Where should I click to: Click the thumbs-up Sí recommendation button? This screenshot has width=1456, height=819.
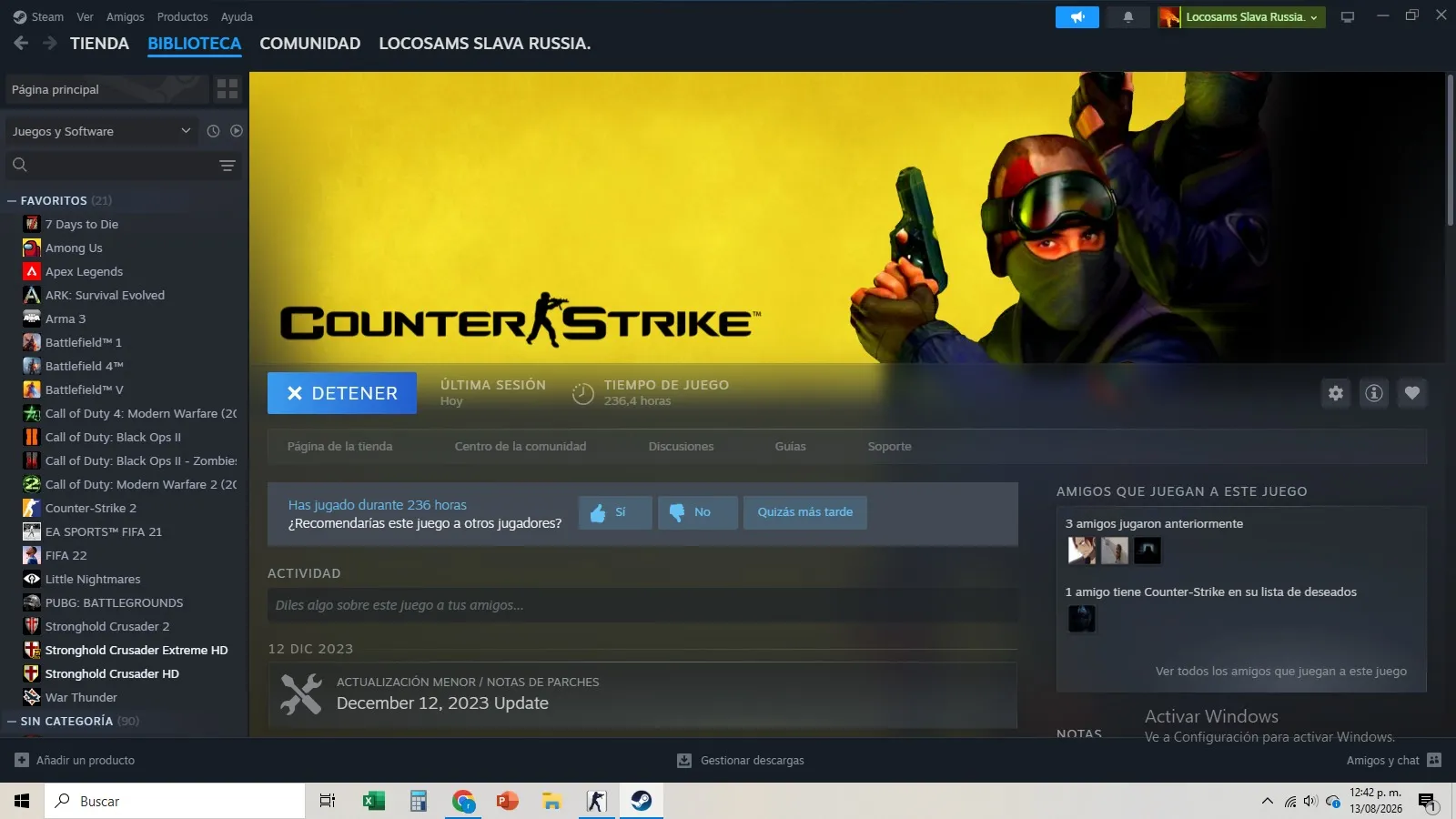pyautogui.click(x=615, y=512)
